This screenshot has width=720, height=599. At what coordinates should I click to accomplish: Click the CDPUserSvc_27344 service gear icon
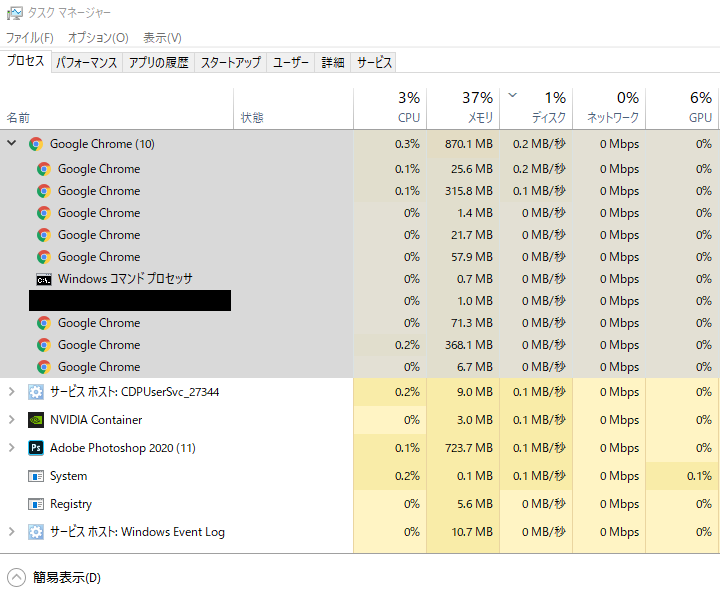[36, 392]
